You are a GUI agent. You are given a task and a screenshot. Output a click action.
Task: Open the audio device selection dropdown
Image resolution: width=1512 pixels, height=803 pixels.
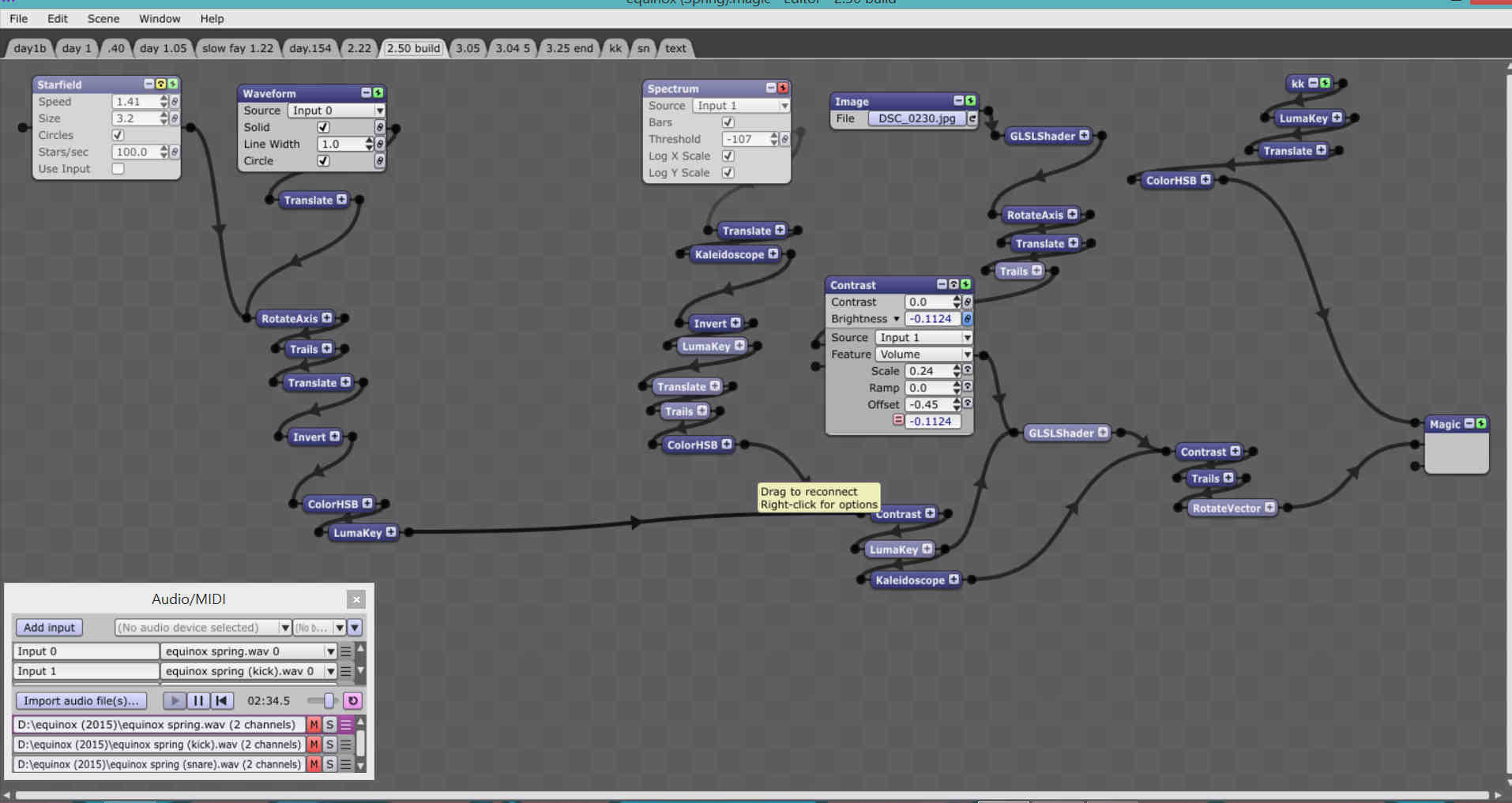[203, 627]
